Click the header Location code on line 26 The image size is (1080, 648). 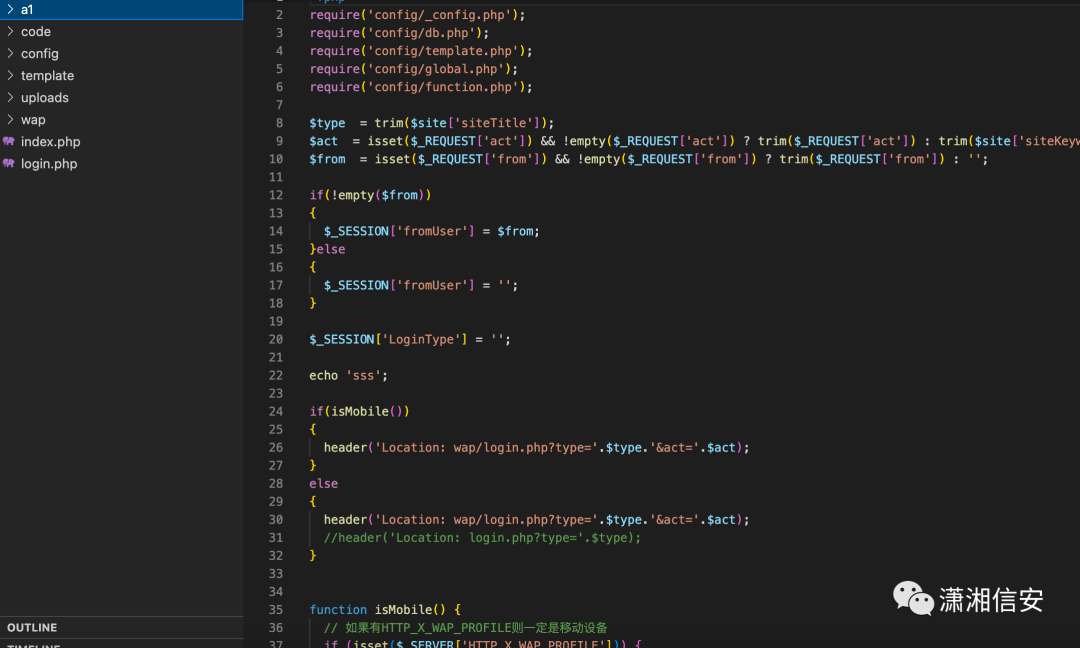click(x=537, y=447)
